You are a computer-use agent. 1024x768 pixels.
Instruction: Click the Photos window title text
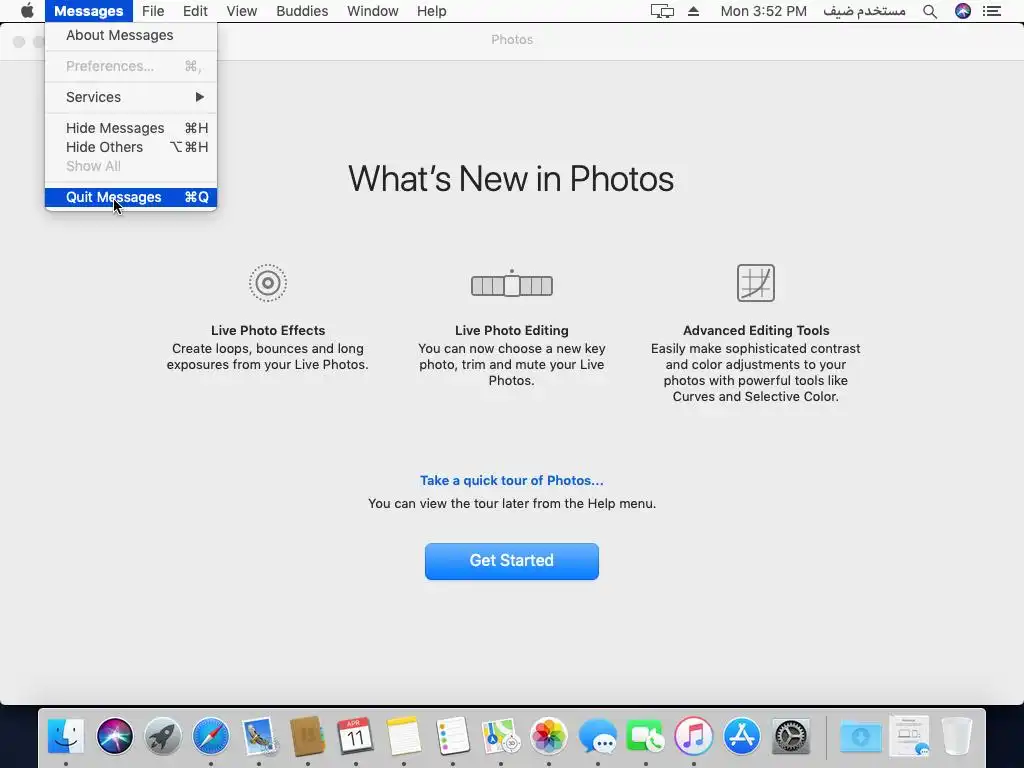512,40
